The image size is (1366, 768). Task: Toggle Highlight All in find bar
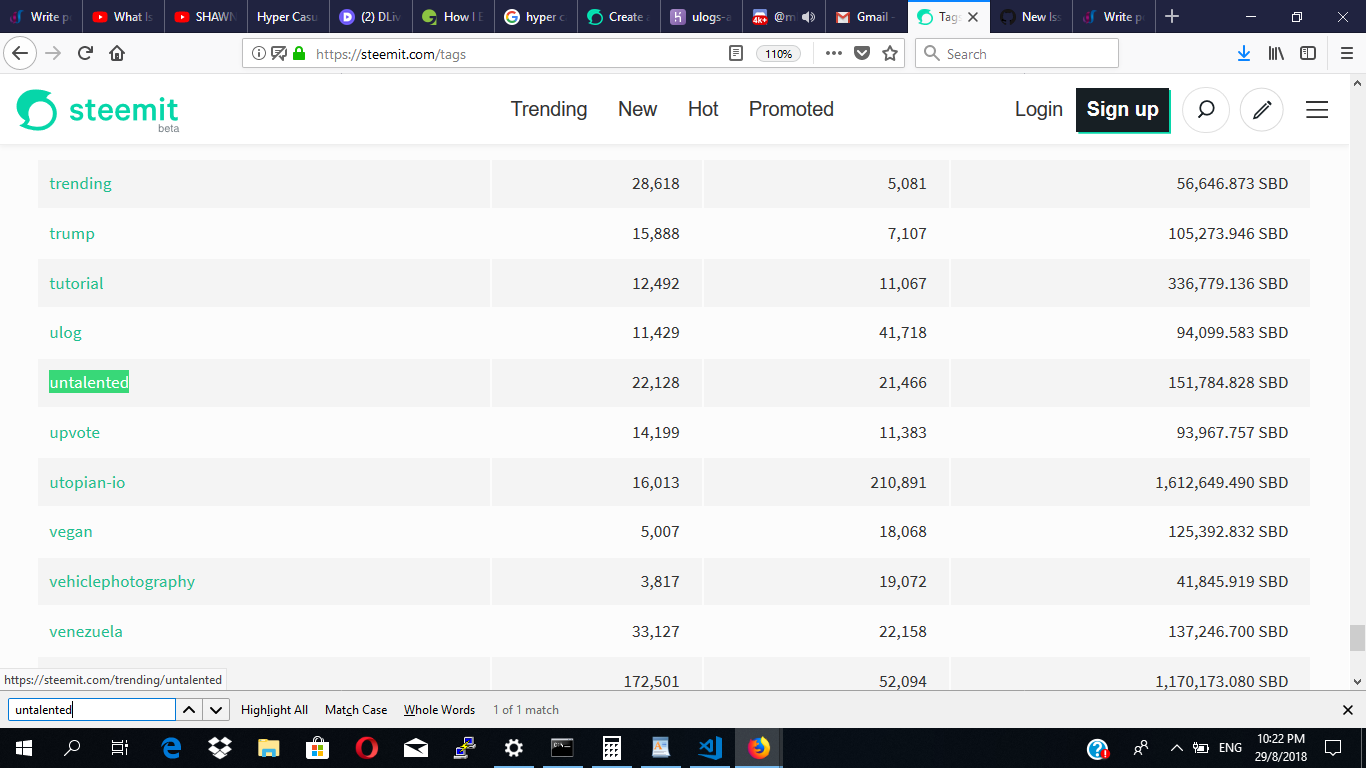click(x=274, y=710)
